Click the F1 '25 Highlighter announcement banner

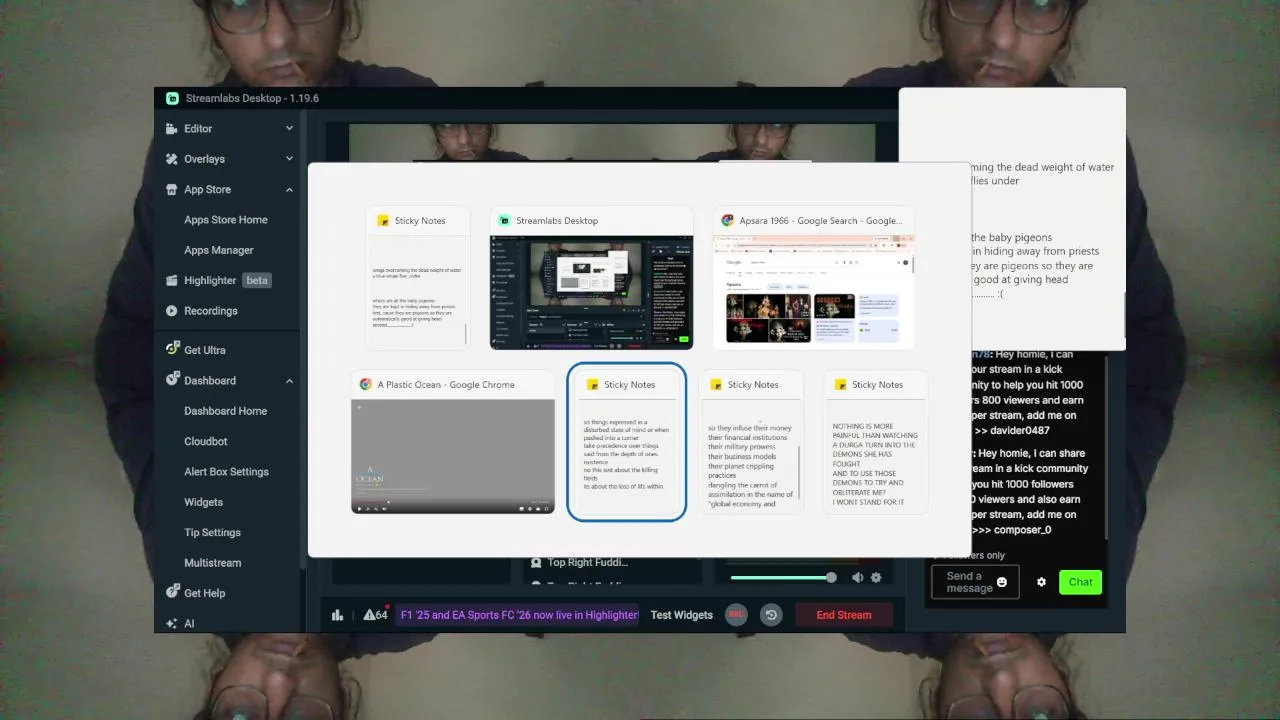tap(518, 615)
